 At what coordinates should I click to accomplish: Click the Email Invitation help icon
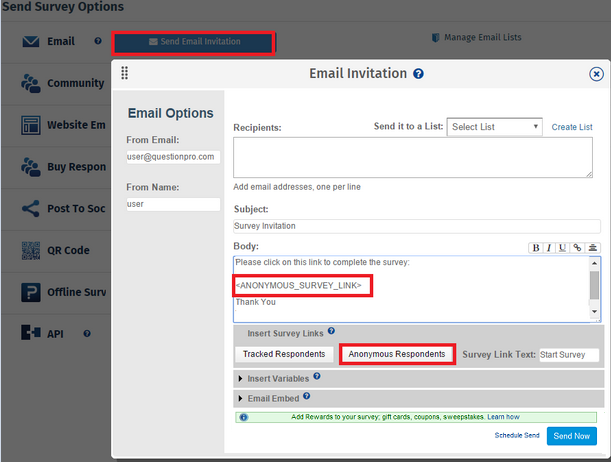418,74
